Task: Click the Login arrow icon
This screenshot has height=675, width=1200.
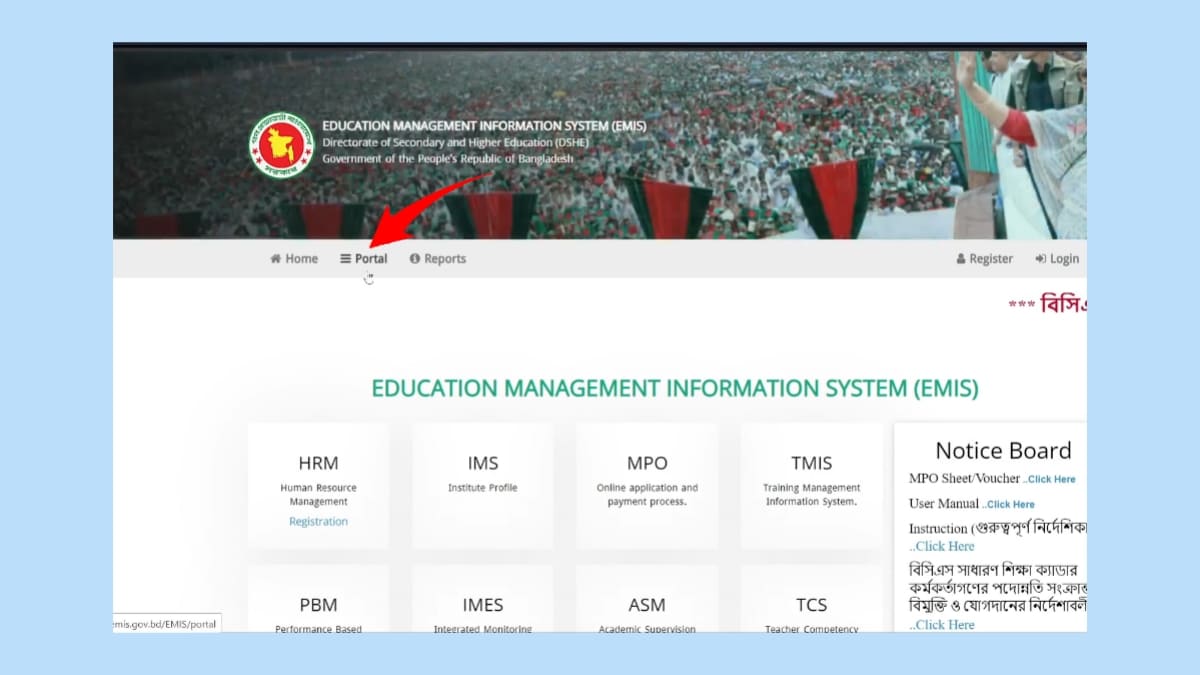Action: click(x=1040, y=259)
